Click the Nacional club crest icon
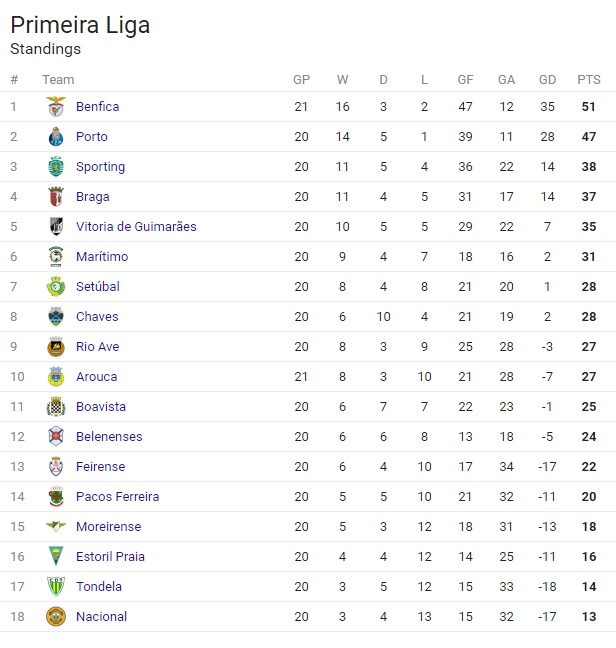This screenshot has width=616, height=648. pyautogui.click(x=56, y=617)
